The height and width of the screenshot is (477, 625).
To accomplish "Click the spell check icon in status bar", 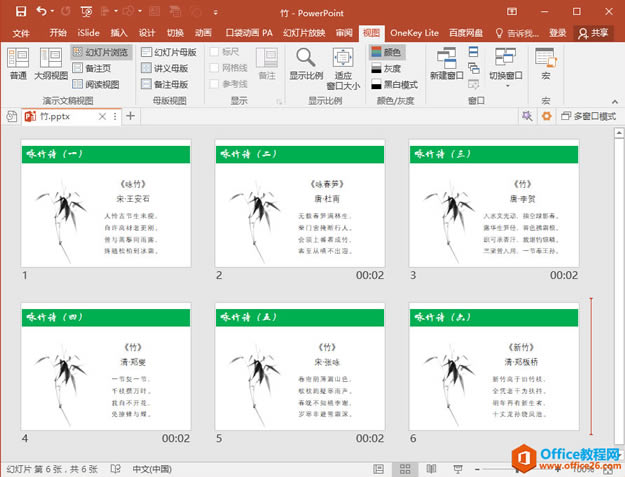I will 115,469.
